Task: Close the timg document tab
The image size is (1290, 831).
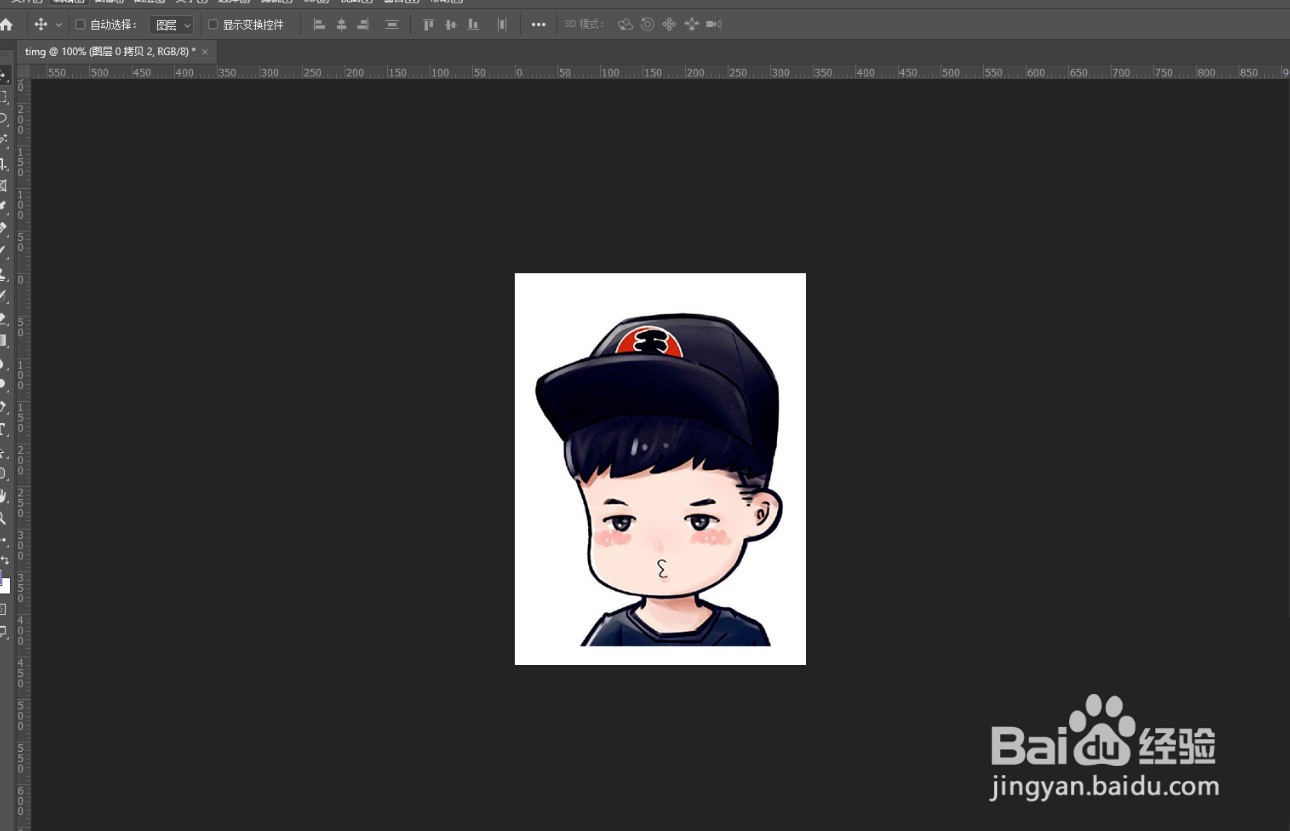Action: tap(205, 51)
